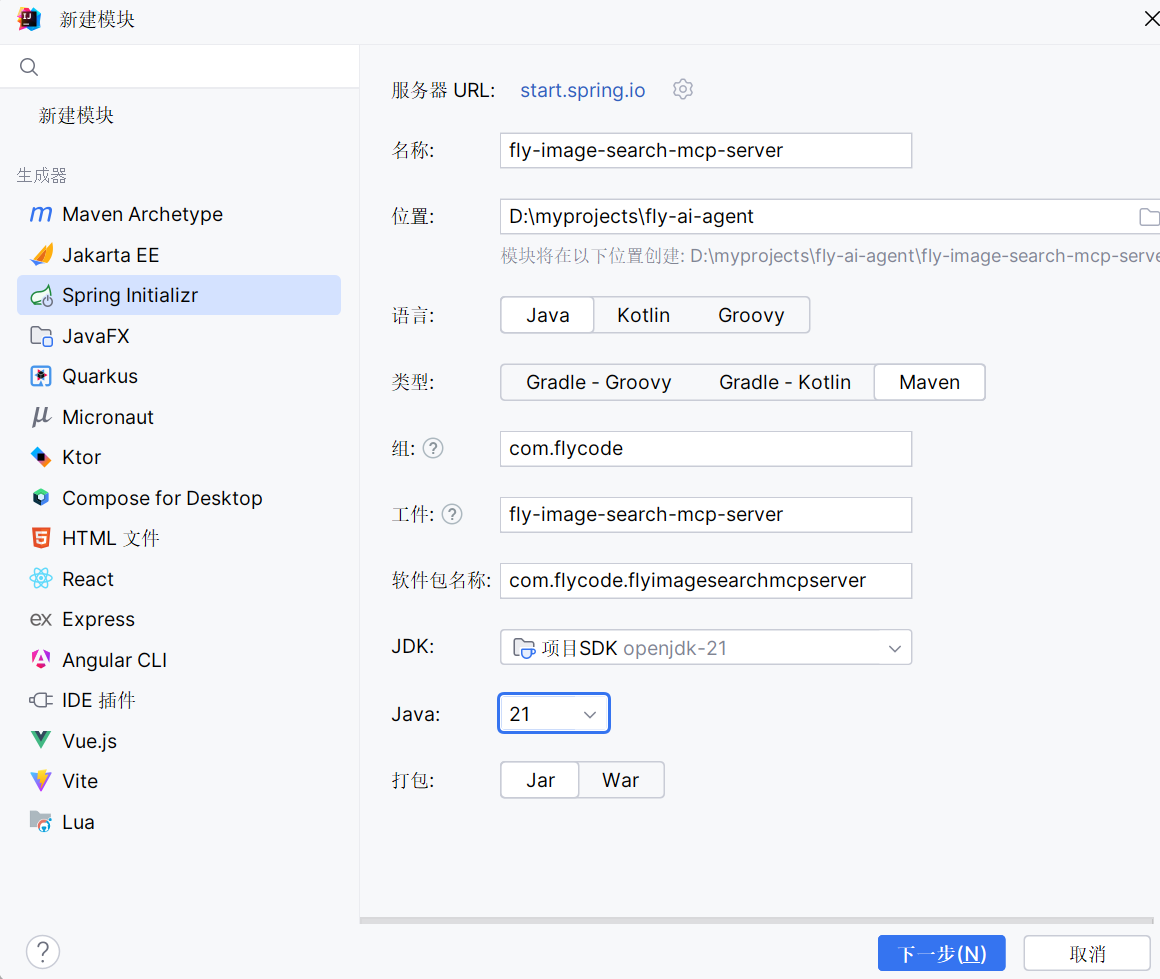
Task: Open dialog help question mark button
Action: click(43, 952)
